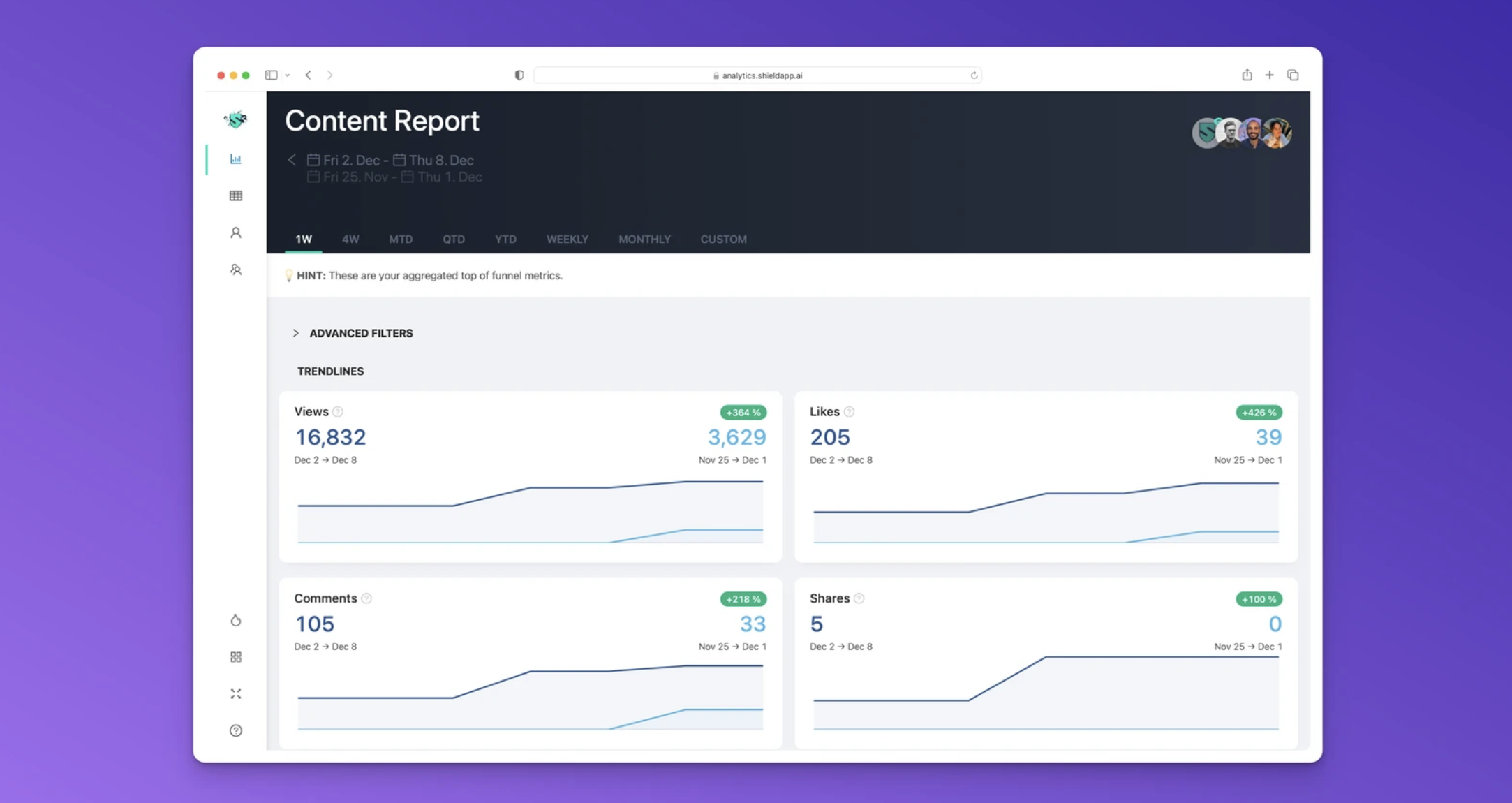Viewport: 1512px width, 803px height.
Task: Open the team users sidebar icon
Action: click(236, 270)
